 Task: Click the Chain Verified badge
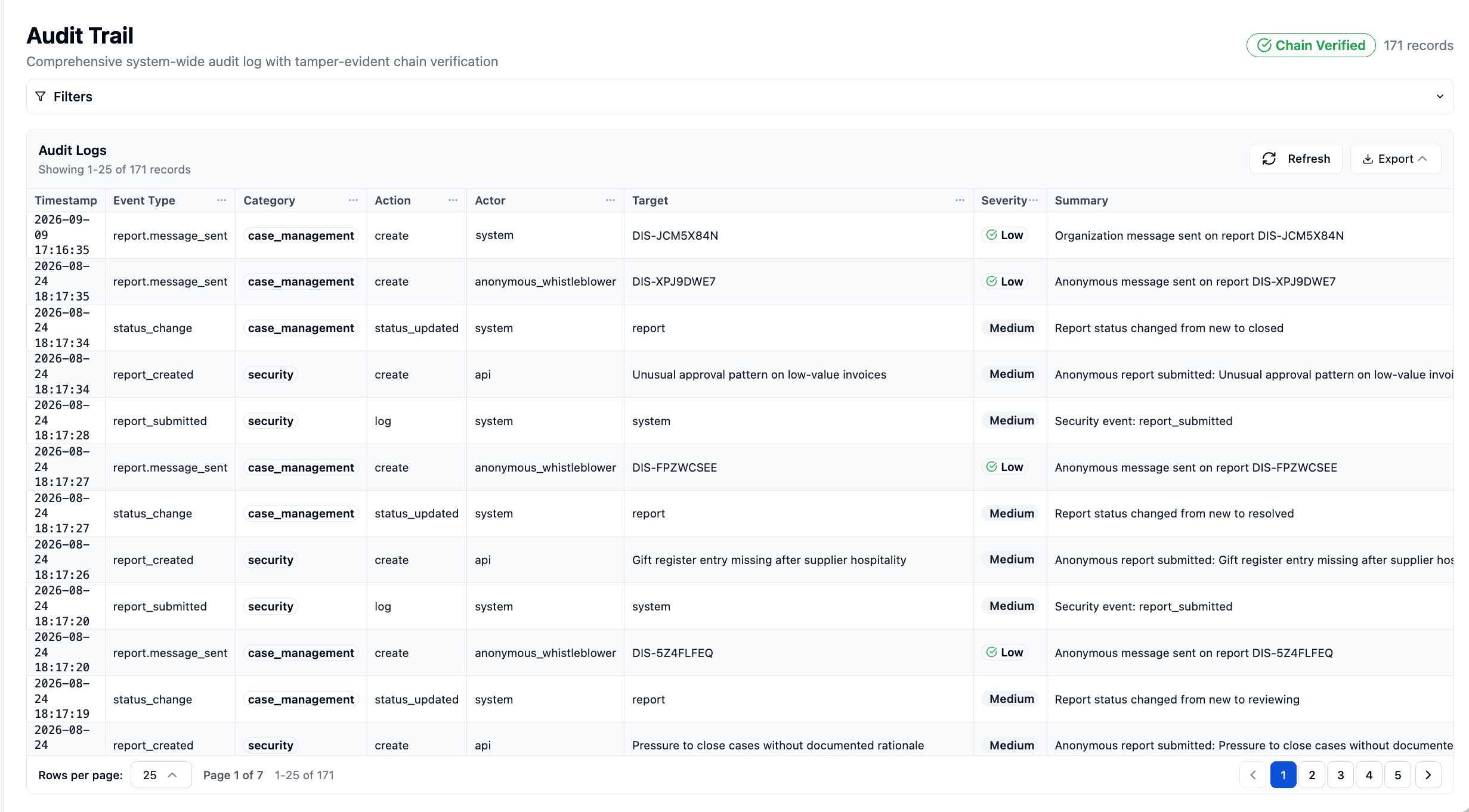(1311, 45)
